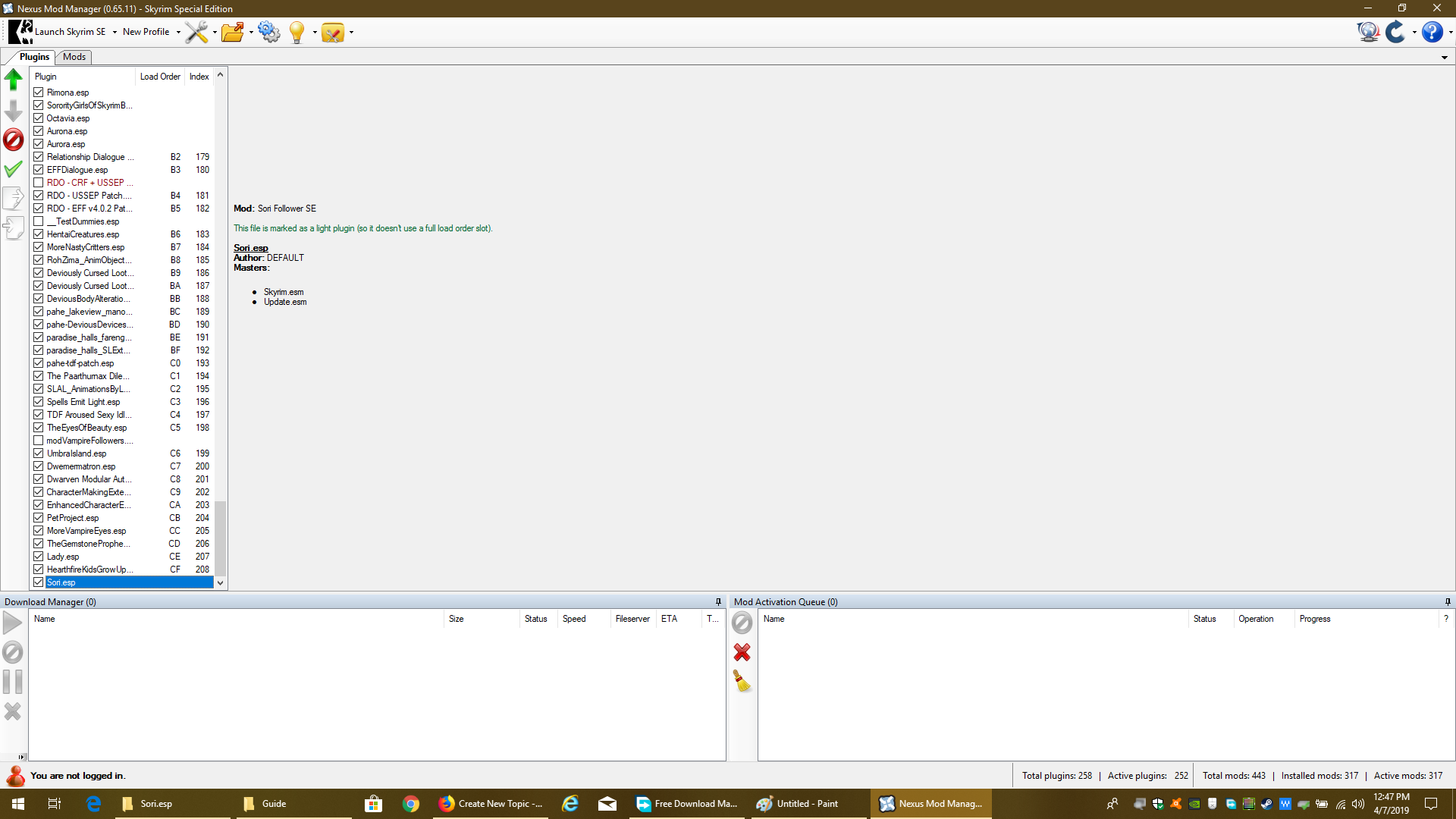This screenshot has width=1456, height=819.
Task: Open the tab list dropdown arrow
Action: pyautogui.click(x=1445, y=58)
